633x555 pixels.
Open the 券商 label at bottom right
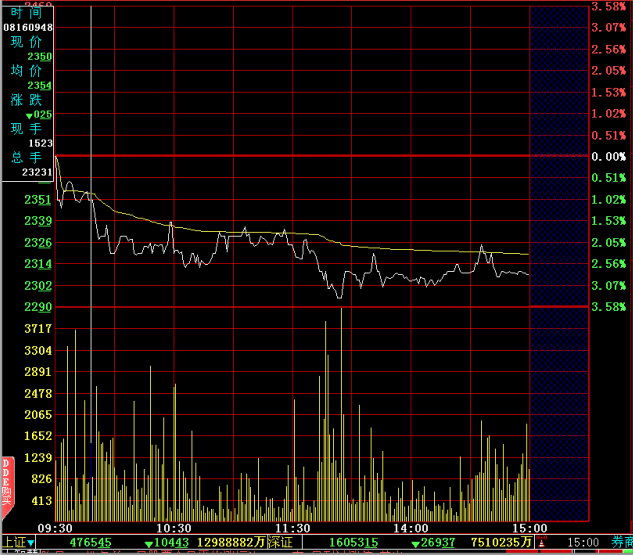(x=621, y=543)
